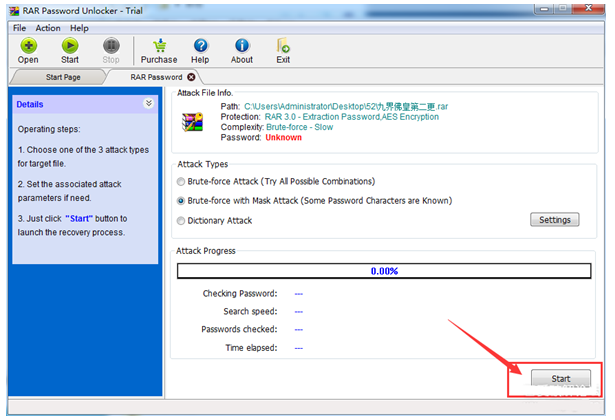The height and width of the screenshot is (420, 615).
Task: Click the Help question mark icon
Action: 200,46
